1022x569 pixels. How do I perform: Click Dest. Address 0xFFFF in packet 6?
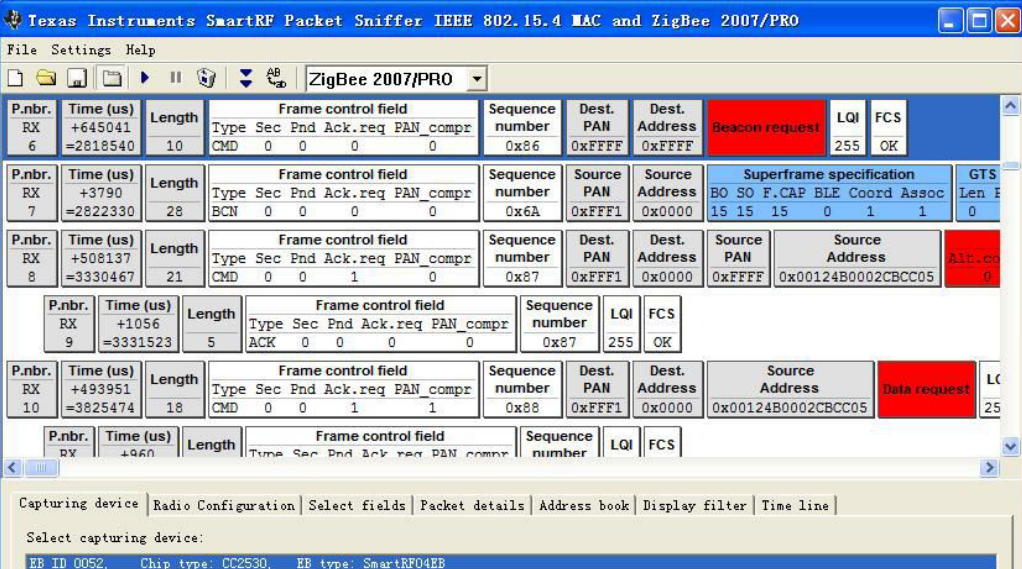667,127
